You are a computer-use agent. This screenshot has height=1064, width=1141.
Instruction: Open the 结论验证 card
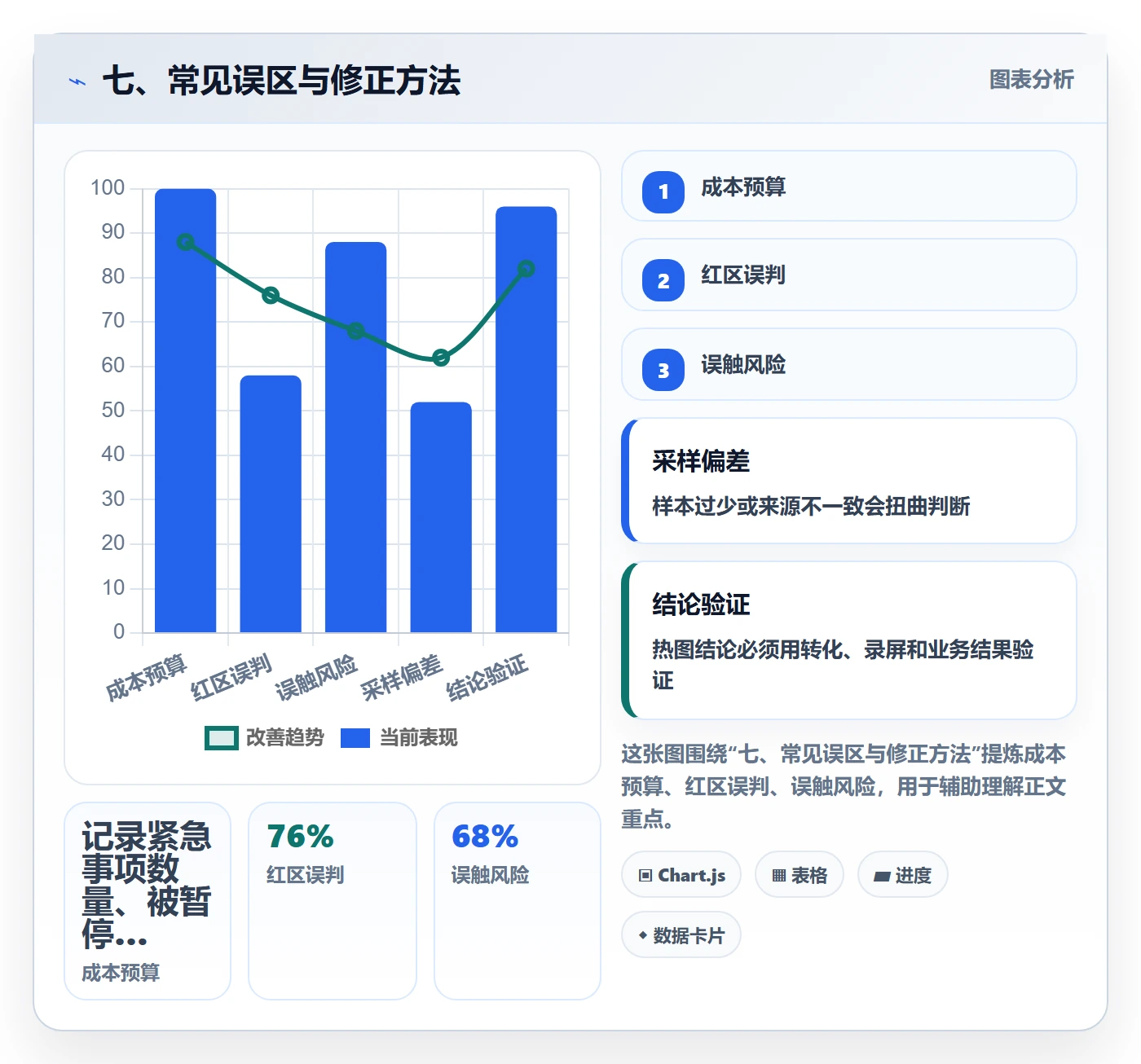click(849, 640)
